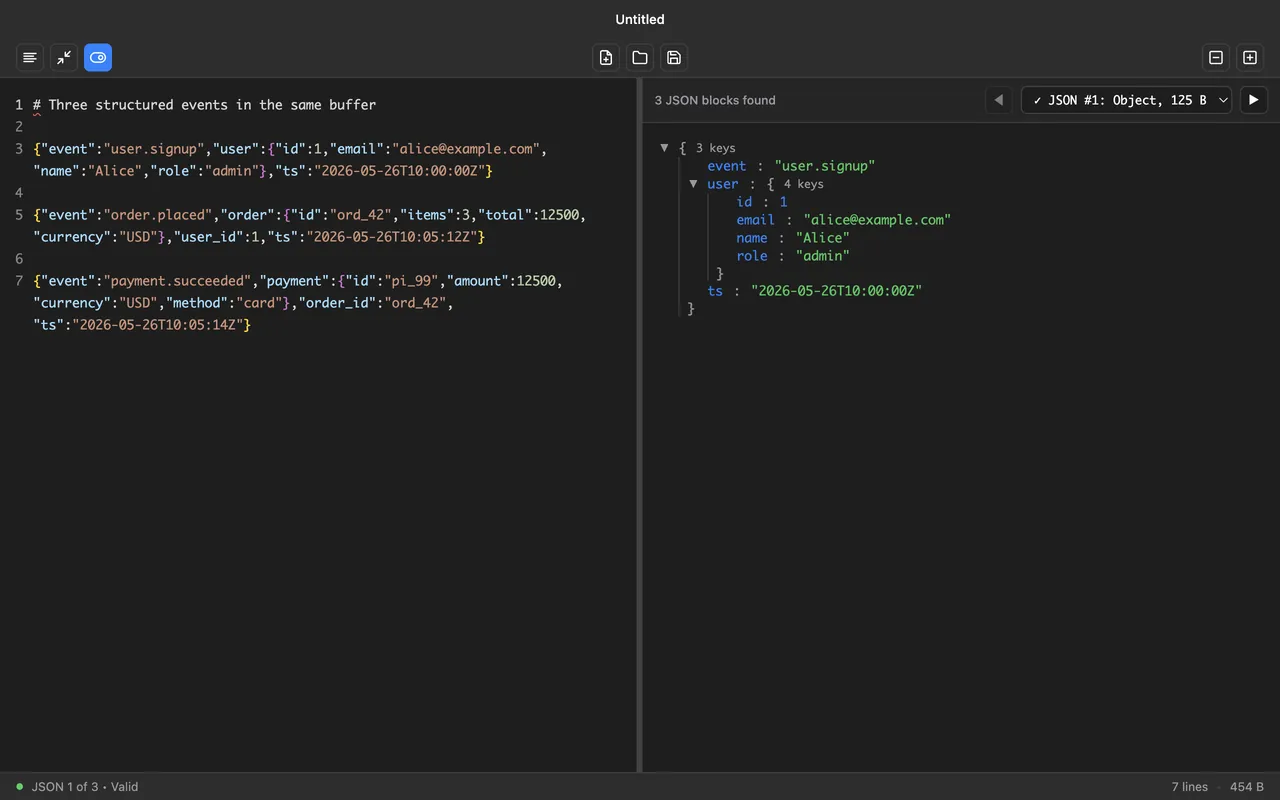The width and height of the screenshot is (1280, 800).
Task: Select the role key in the tree
Action: tap(752, 256)
